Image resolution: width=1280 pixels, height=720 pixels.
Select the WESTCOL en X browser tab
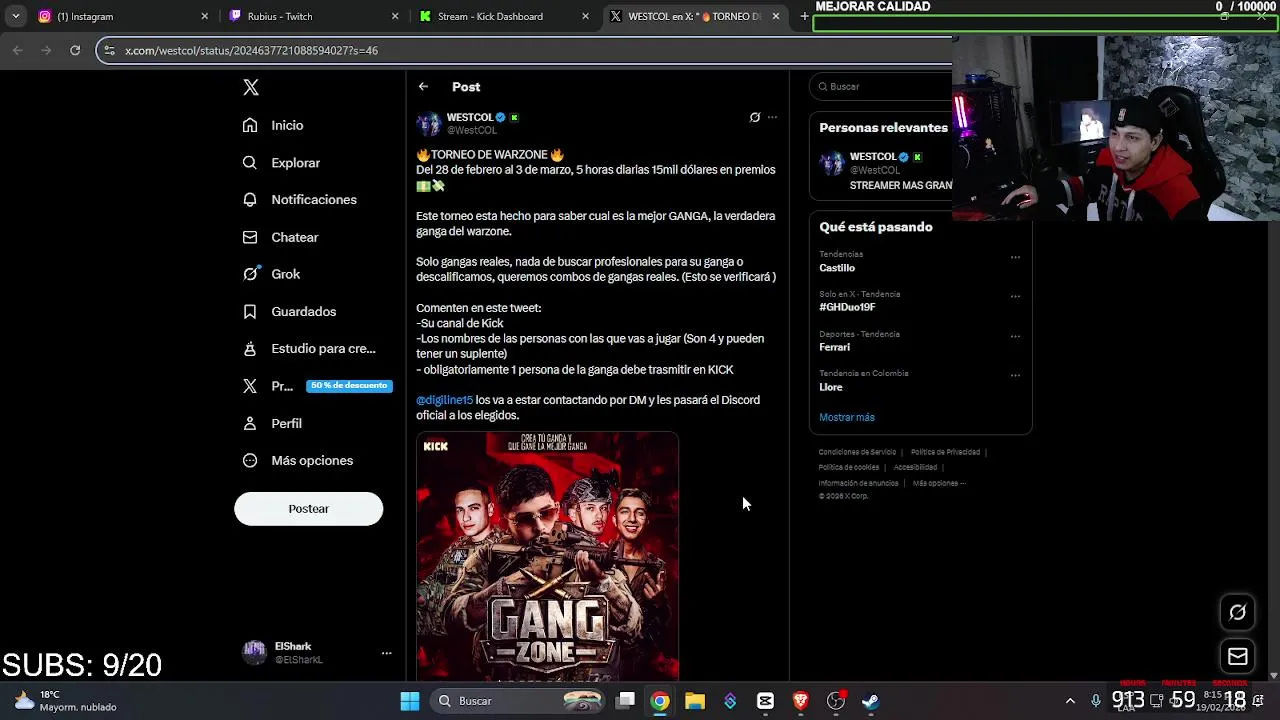(693, 16)
